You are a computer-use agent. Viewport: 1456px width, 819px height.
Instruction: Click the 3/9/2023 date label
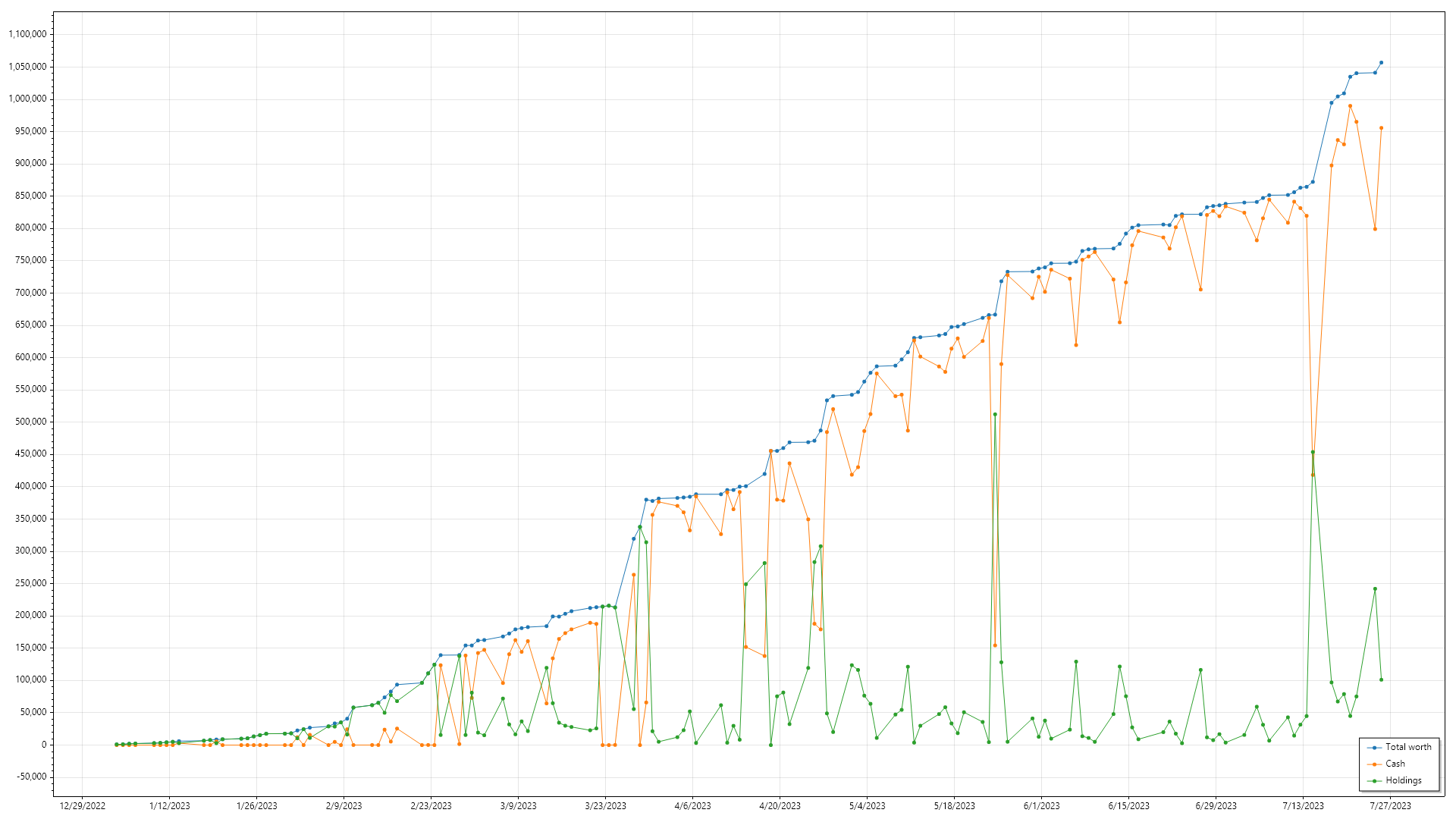click(x=518, y=806)
